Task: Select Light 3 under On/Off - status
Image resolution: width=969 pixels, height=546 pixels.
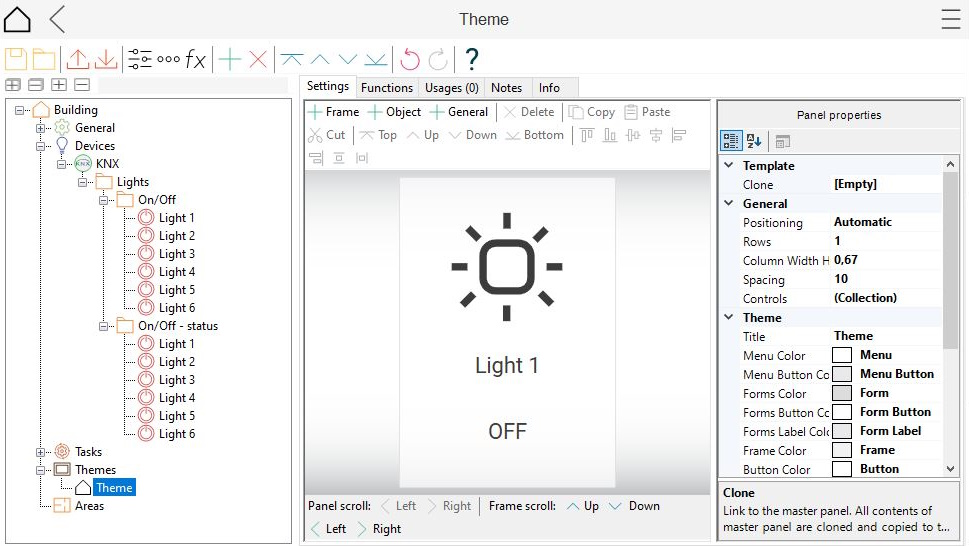Action: (x=177, y=380)
